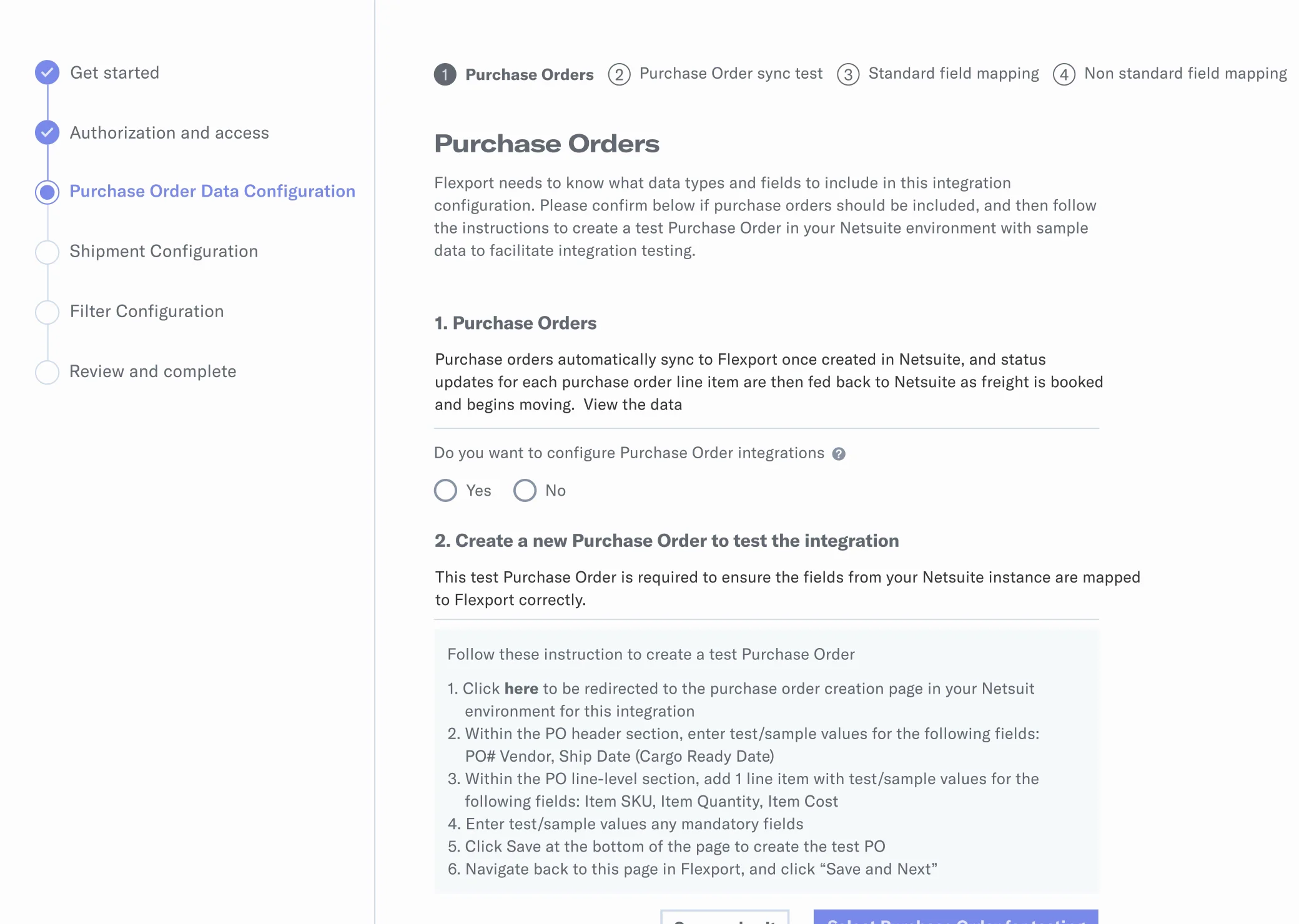Image resolution: width=1299 pixels, height=924 pixels.
Task: Select the active Purchase Order Data Configuration step circle
Action: pyautogui.click(x=47, y=192)
